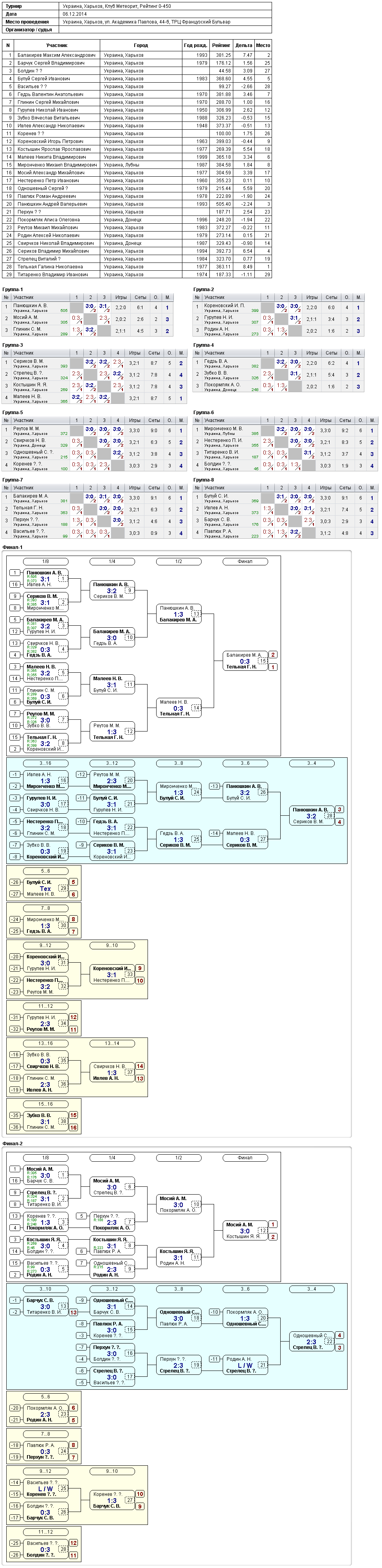Select the Рейтинг column header in the top table
The image size is (382, 1568).
221,45
